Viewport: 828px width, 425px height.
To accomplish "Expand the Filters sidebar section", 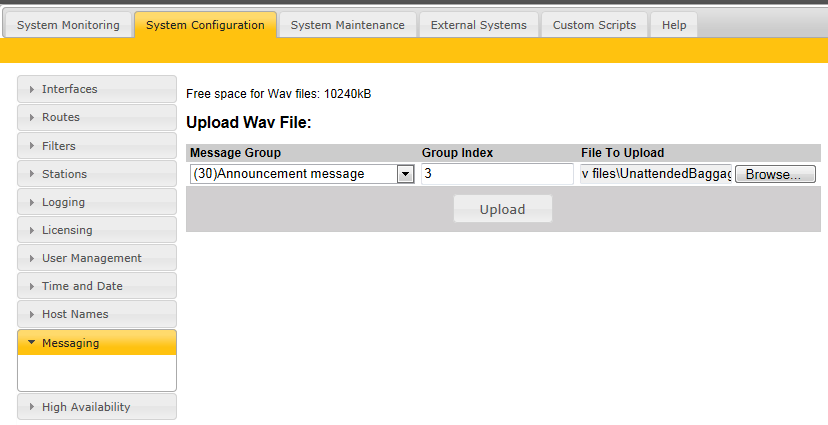I will (97, 146).
